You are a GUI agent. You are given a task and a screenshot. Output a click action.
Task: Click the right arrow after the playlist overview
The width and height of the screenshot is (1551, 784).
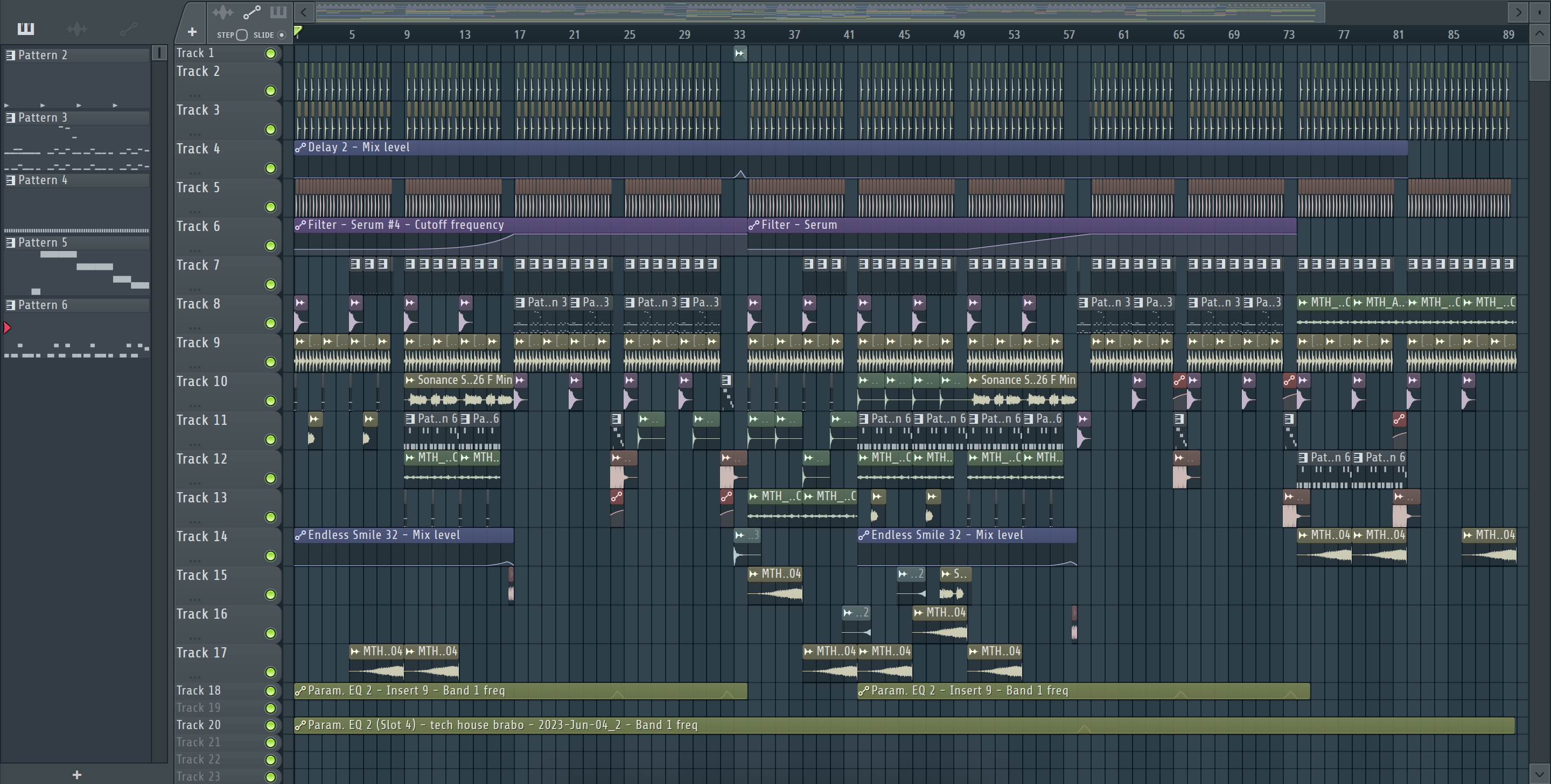[x=1518, y=12]
